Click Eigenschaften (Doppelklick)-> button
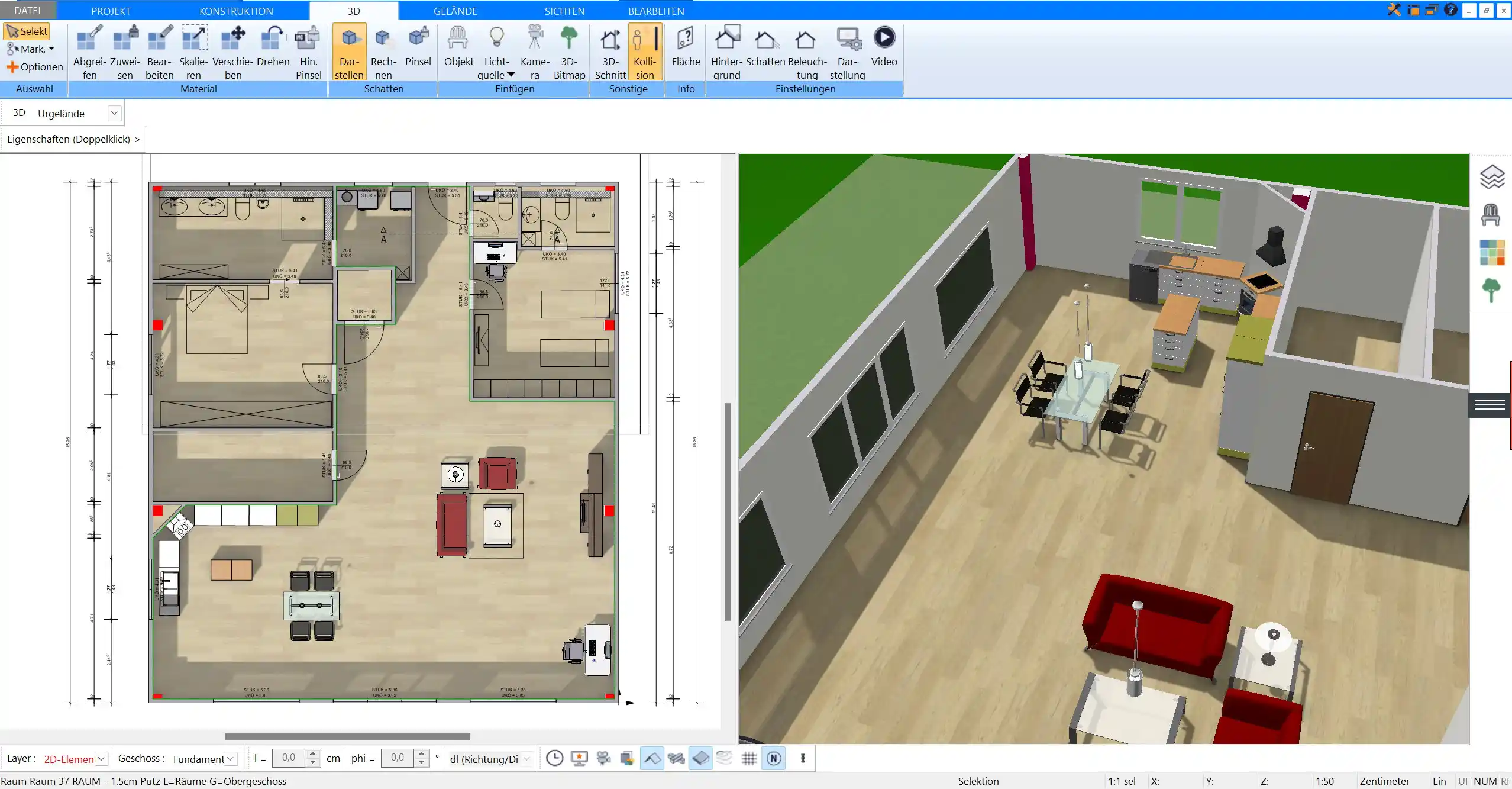Viewport: 1512px width, 789px height. point(73,139)
